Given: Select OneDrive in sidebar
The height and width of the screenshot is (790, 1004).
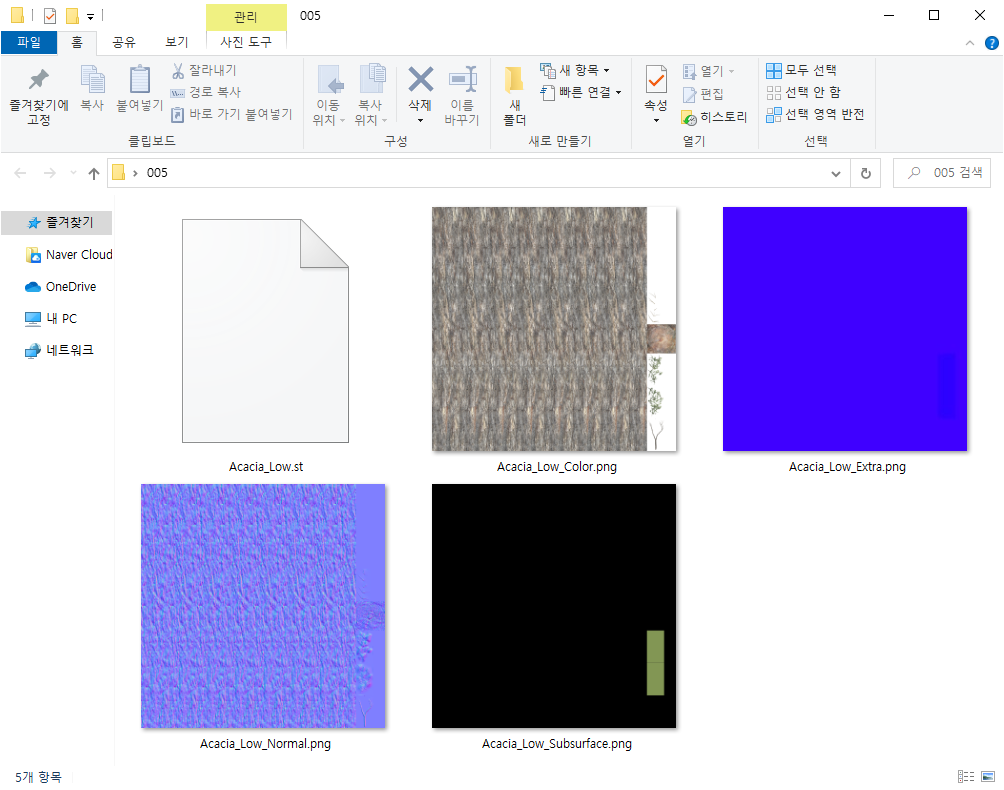Looking at the screenshot, I should (x=60, y=287).
